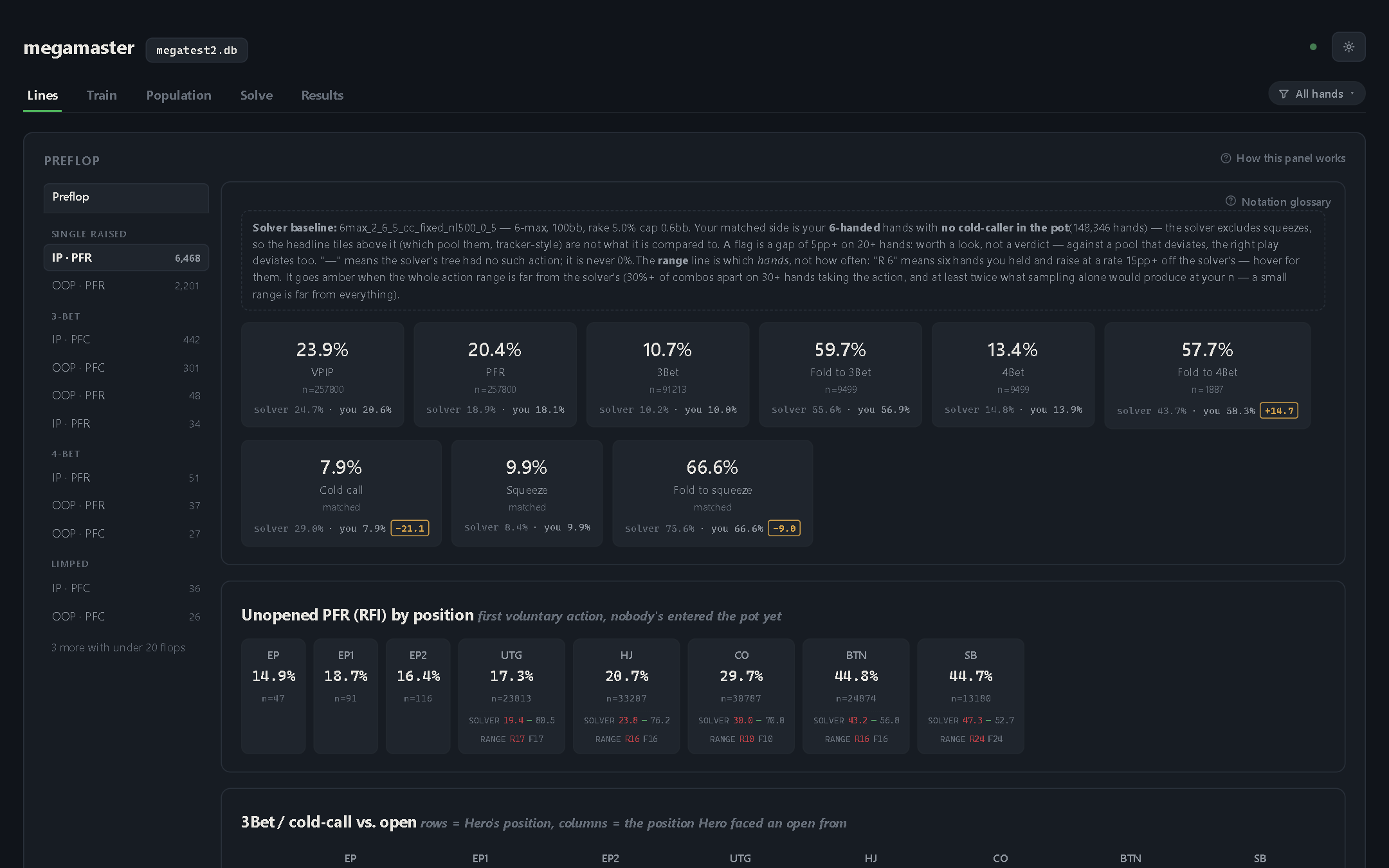The height and width of the screenshot is (868, 1389).
Task: Click the HJ 20.7% position card
Action: [x=626, y=696]
